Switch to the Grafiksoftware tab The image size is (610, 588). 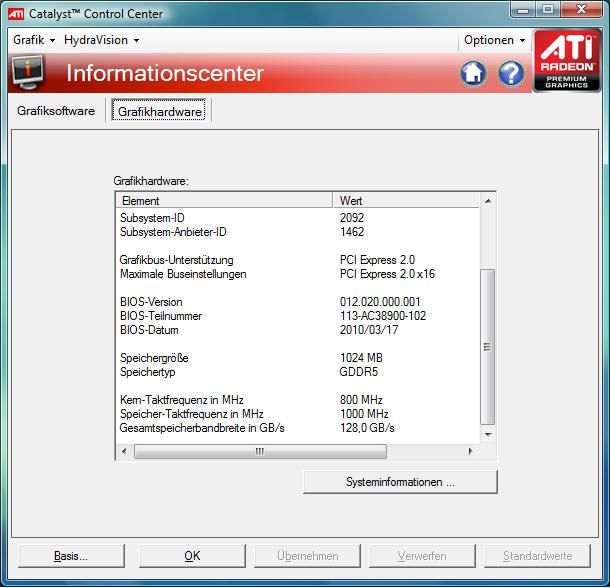tap(56, 111)
